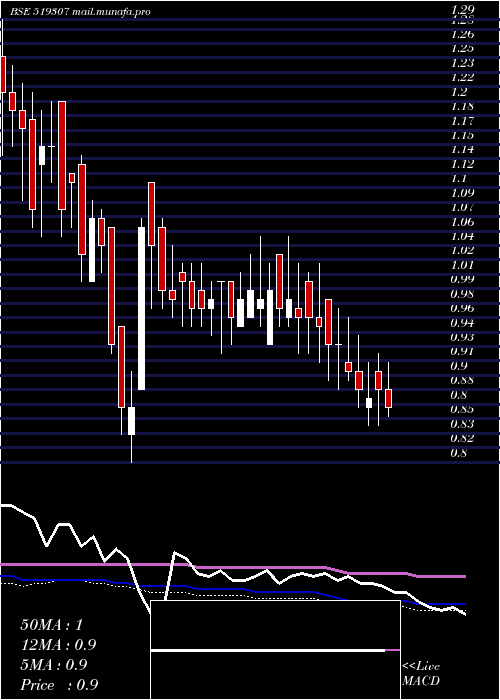Click the 1.06 price axis label
Image resolution: width=500 pixels, height=700 pixels.
(463, 222)
